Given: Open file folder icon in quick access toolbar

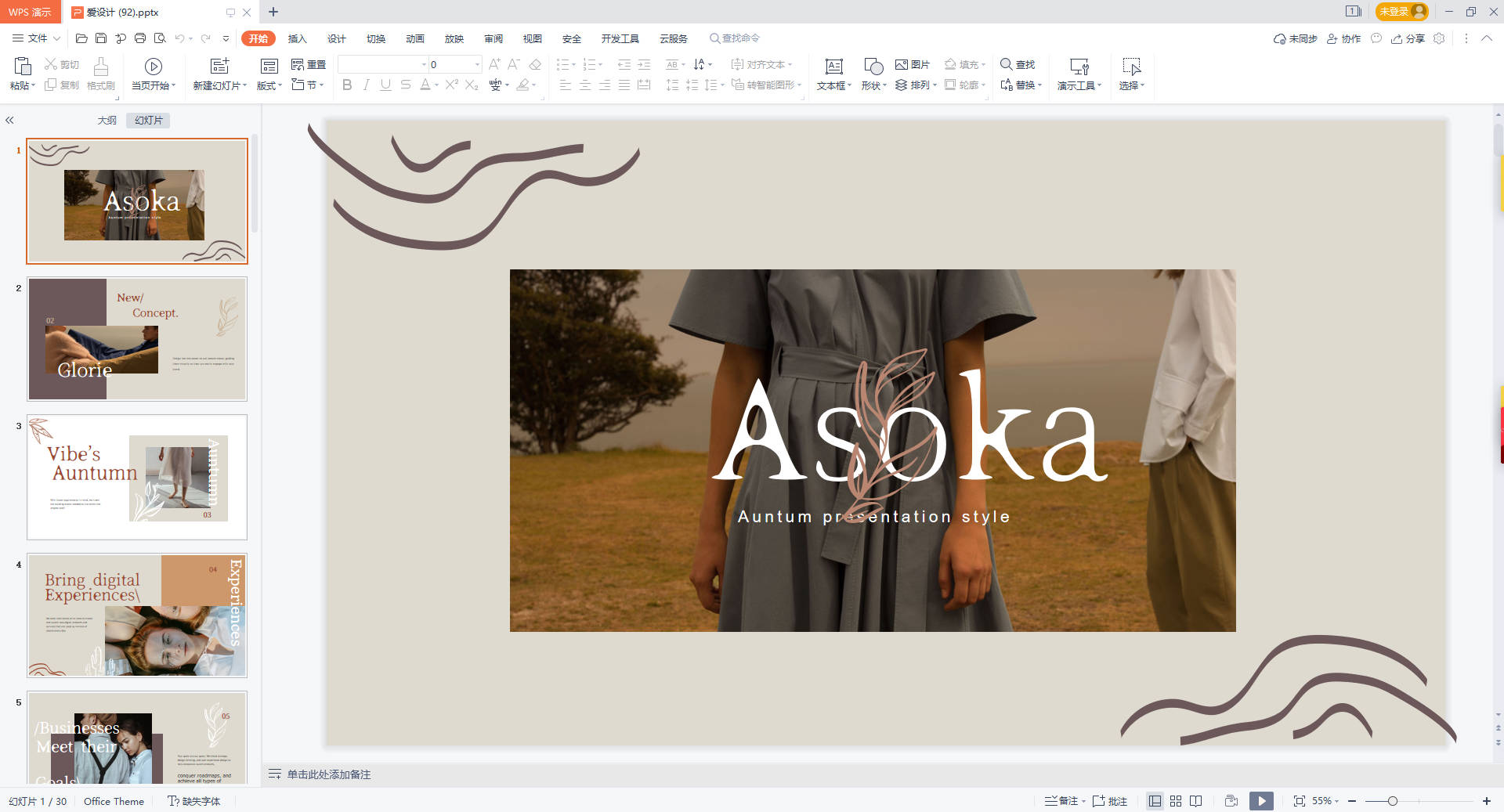Looking at the screenshot, I should 81,38.
